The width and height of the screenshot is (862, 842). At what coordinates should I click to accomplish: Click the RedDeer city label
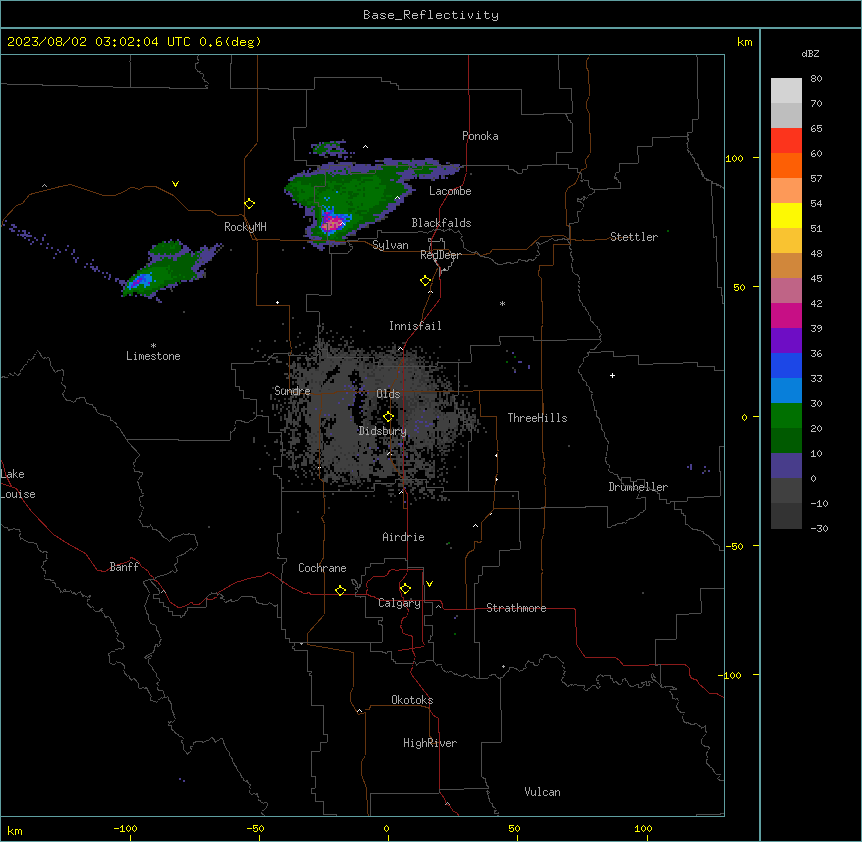(x=440, y=255)
